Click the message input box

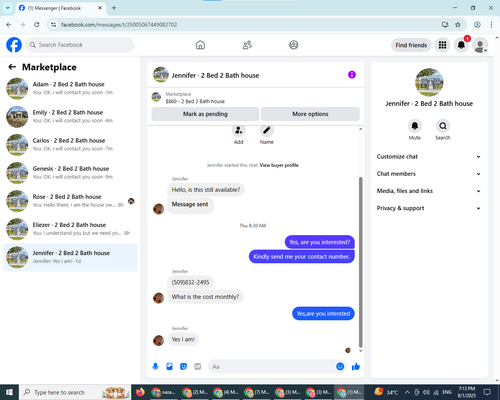pyautogui.click(x=273, y=367)
